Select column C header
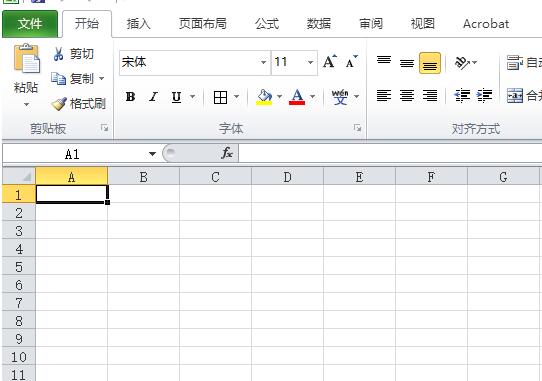 point(215,177)
